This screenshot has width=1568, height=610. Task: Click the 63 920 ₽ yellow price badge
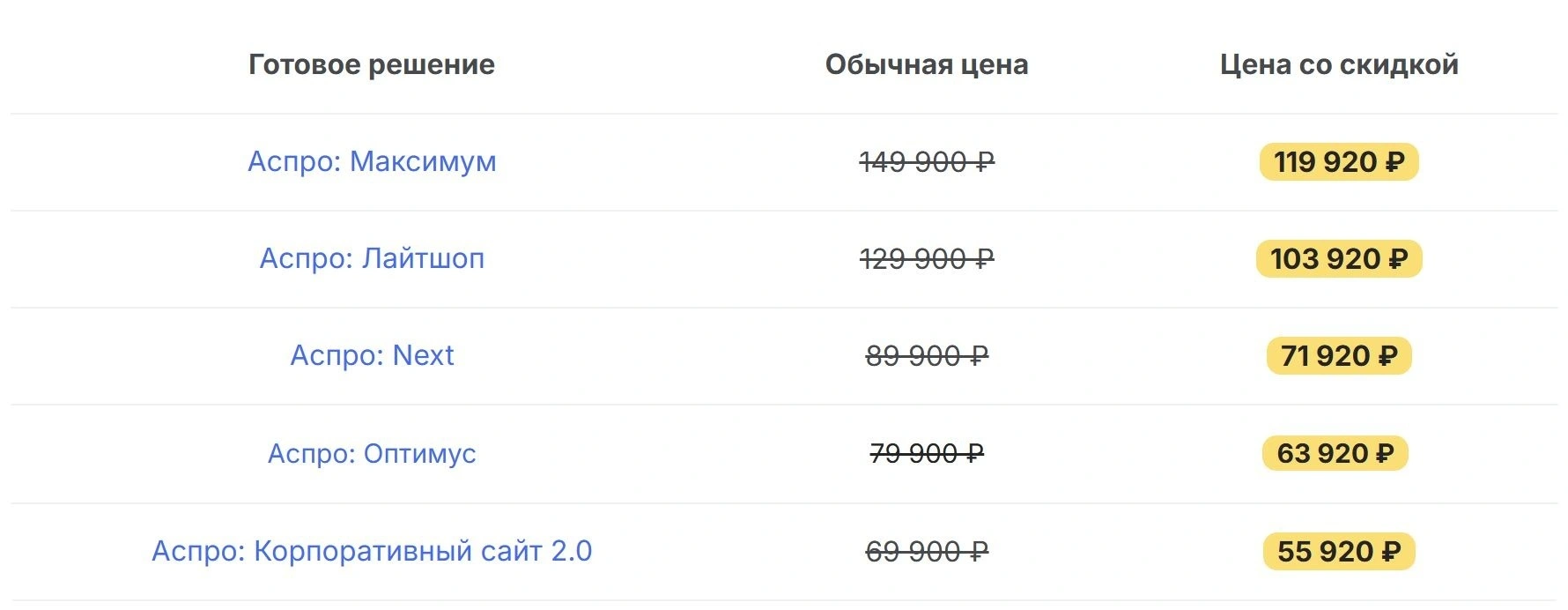click(x=1335, y=453)
